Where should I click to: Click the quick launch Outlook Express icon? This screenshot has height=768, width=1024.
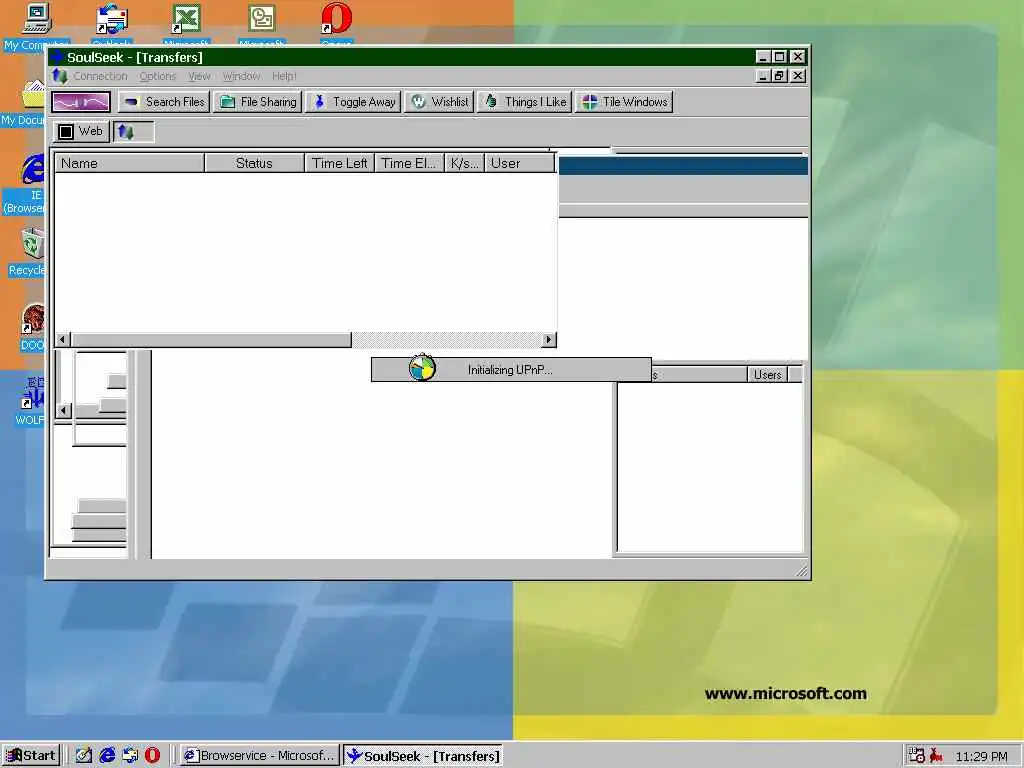pyautogui.click(x=130, y=756)
